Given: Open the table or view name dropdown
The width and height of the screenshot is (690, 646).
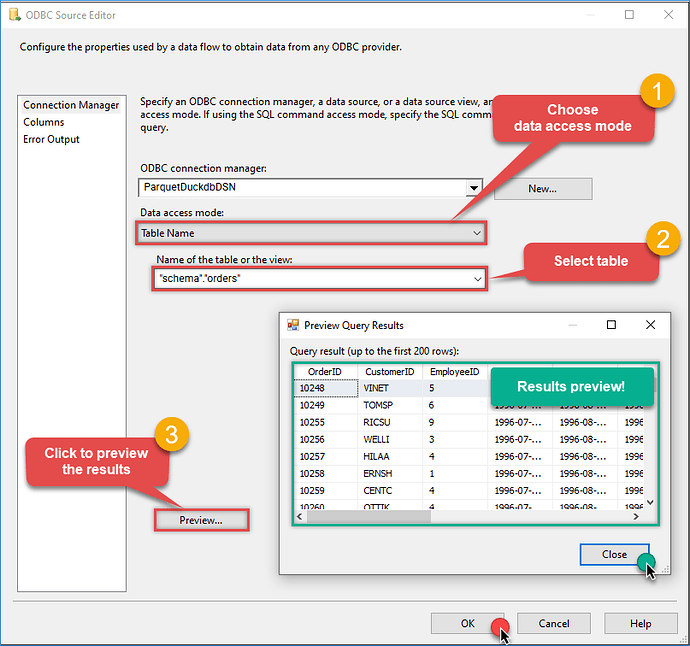Looking at the screenshot, I should [x=477, y=279].
